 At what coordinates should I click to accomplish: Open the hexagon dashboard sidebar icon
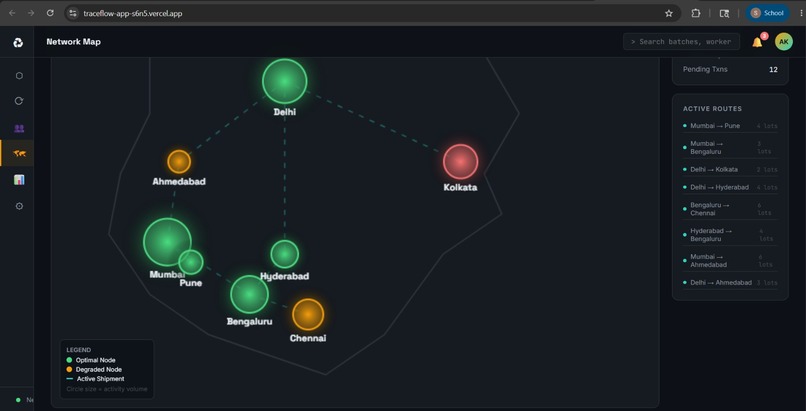tap(19, 76)
